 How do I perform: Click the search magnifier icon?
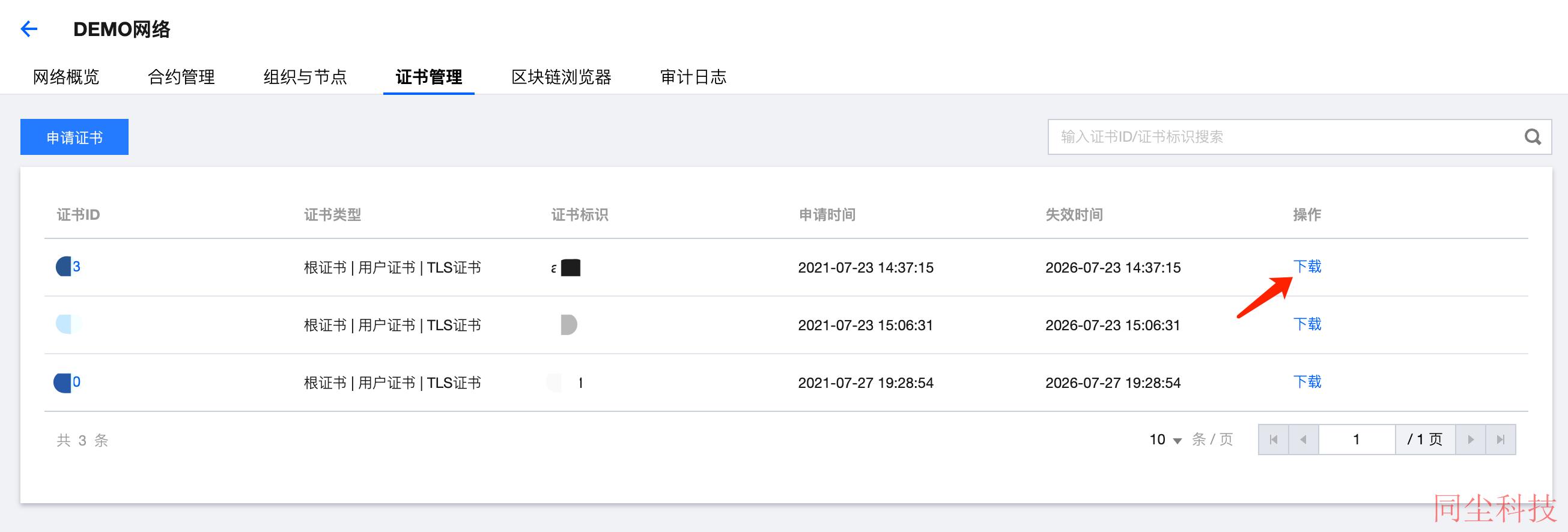1532,137
